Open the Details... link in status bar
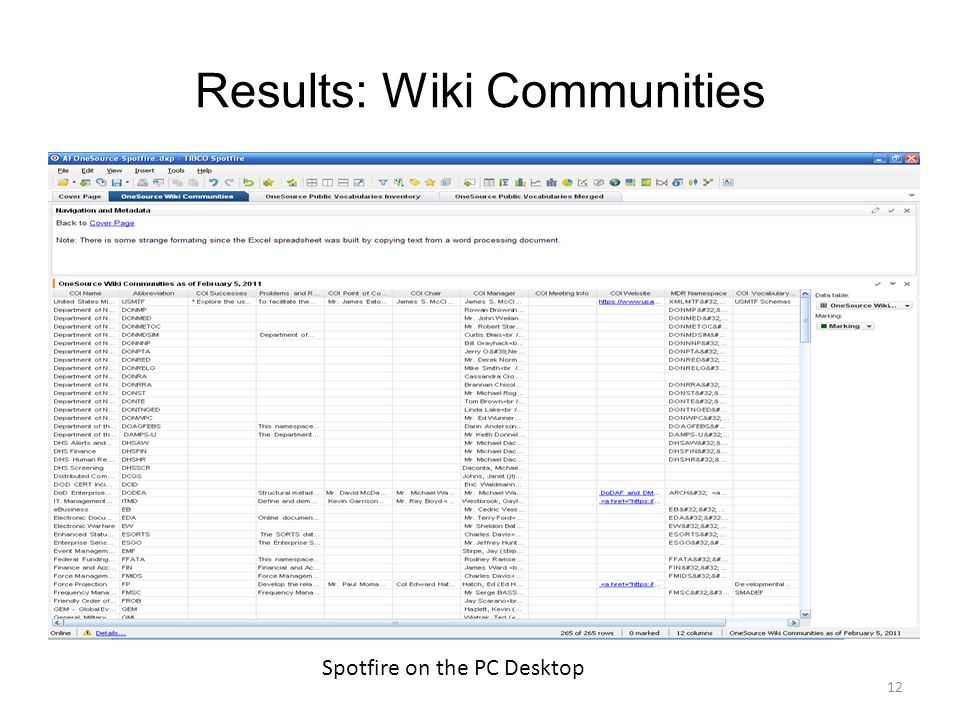 point(111,633)
